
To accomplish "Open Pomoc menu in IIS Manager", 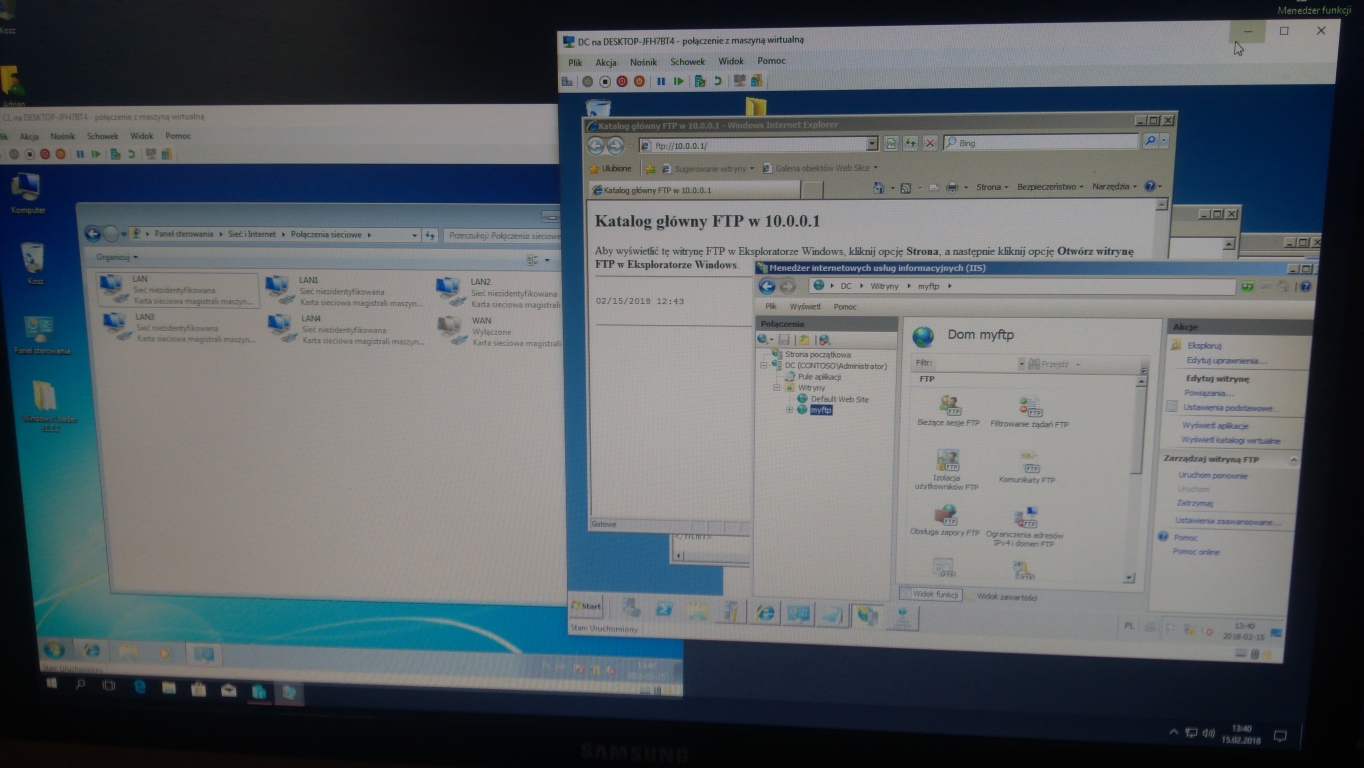I will [x=844, y=307].
